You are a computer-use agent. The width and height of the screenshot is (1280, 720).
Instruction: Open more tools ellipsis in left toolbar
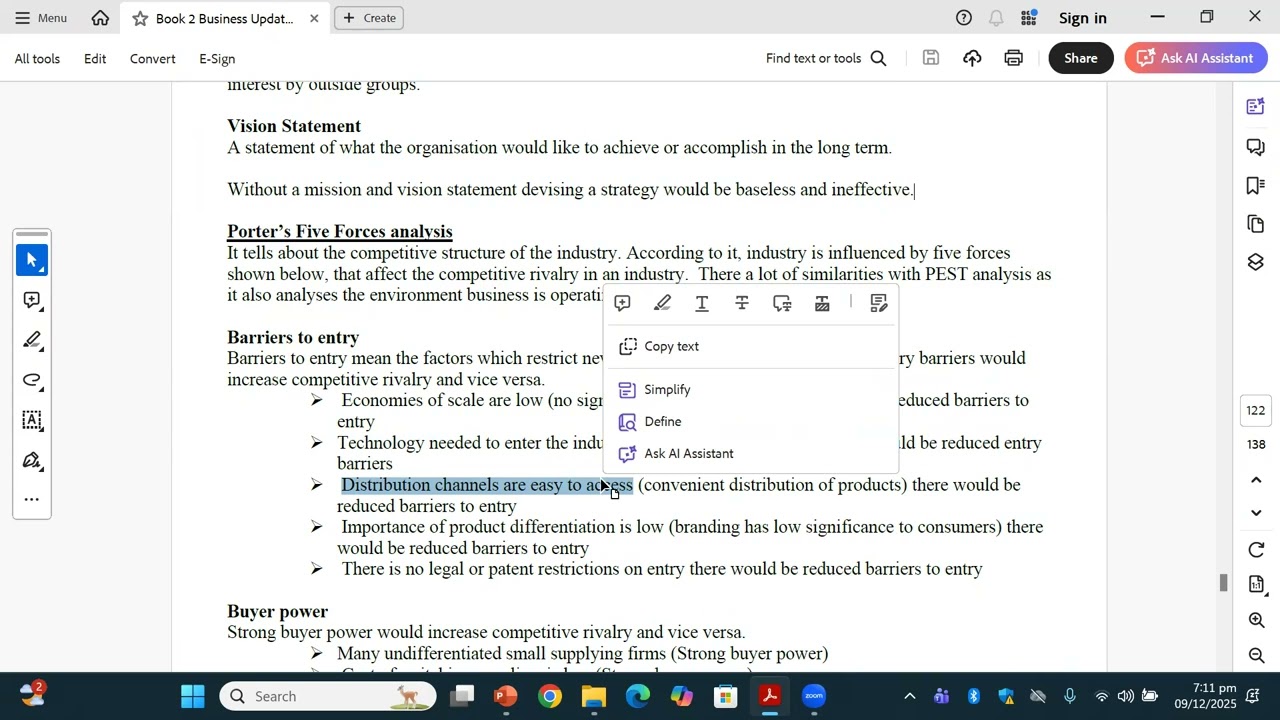coord(32,499)
